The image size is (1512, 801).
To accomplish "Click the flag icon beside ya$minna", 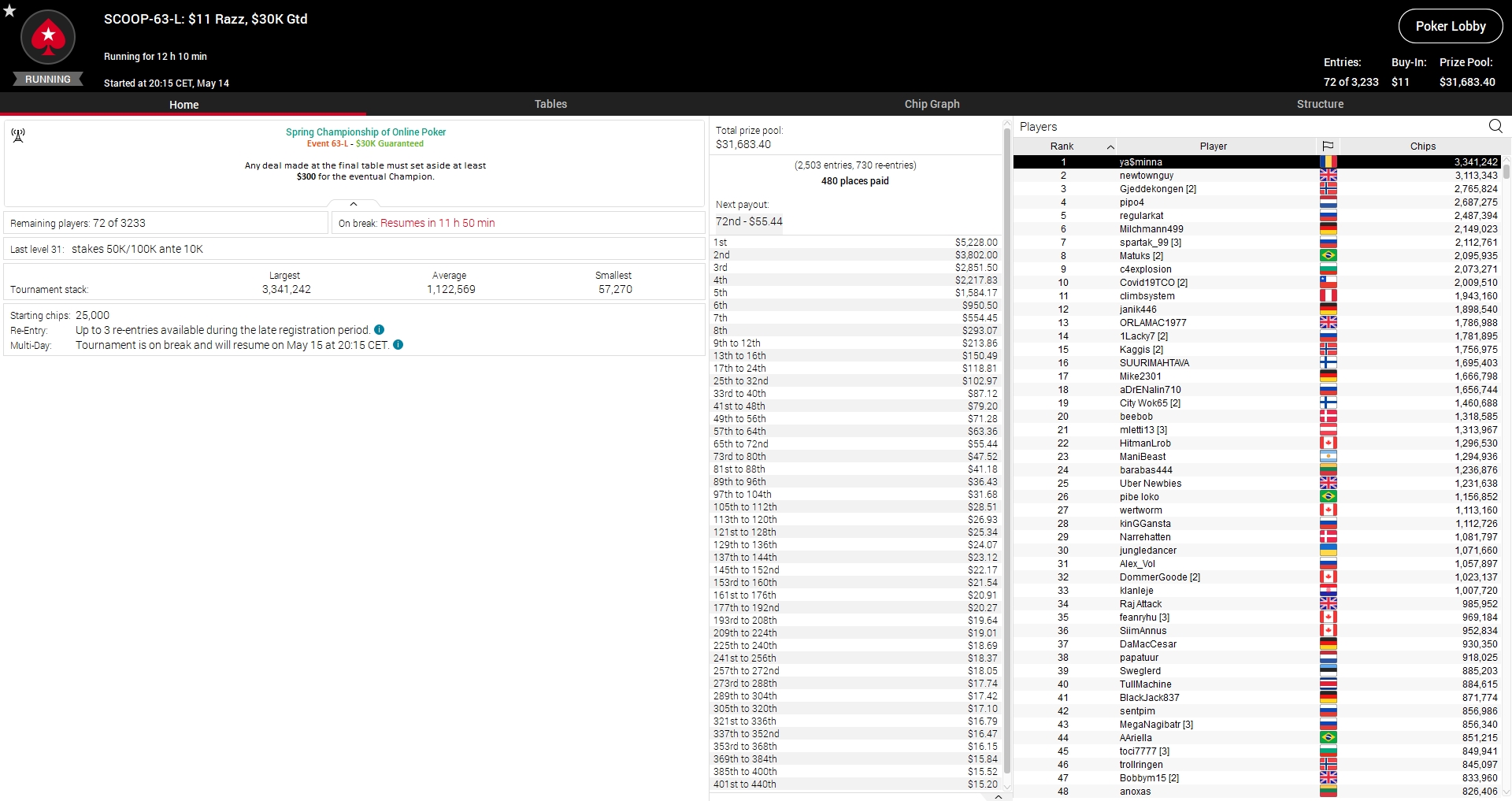I will click(x=1328, y=162).
